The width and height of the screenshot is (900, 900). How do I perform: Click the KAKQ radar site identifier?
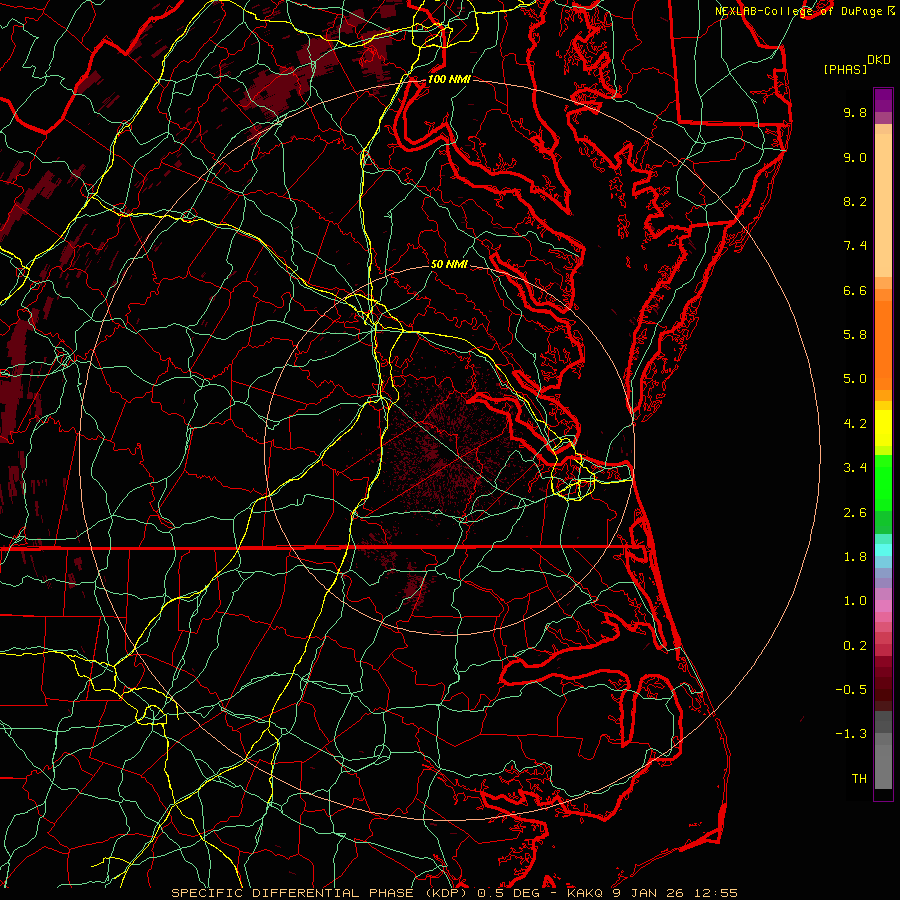[584, 893]
